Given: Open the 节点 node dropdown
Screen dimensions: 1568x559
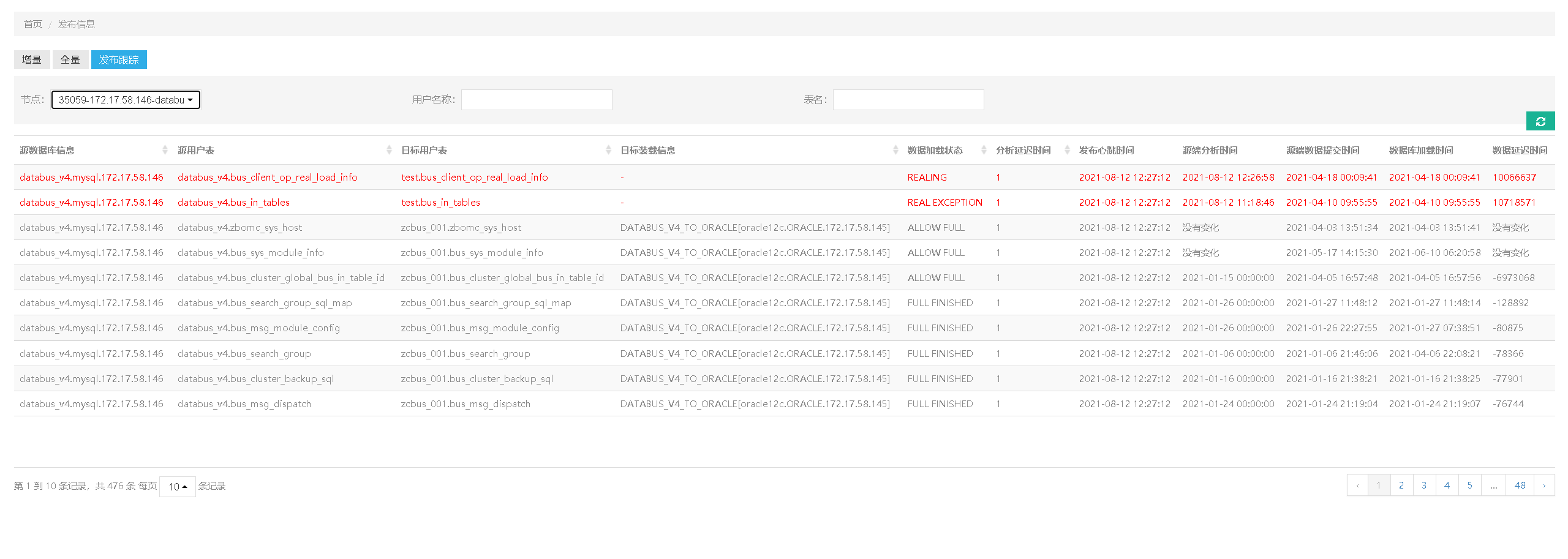Looking at the screenshot, I should point(126,100).
